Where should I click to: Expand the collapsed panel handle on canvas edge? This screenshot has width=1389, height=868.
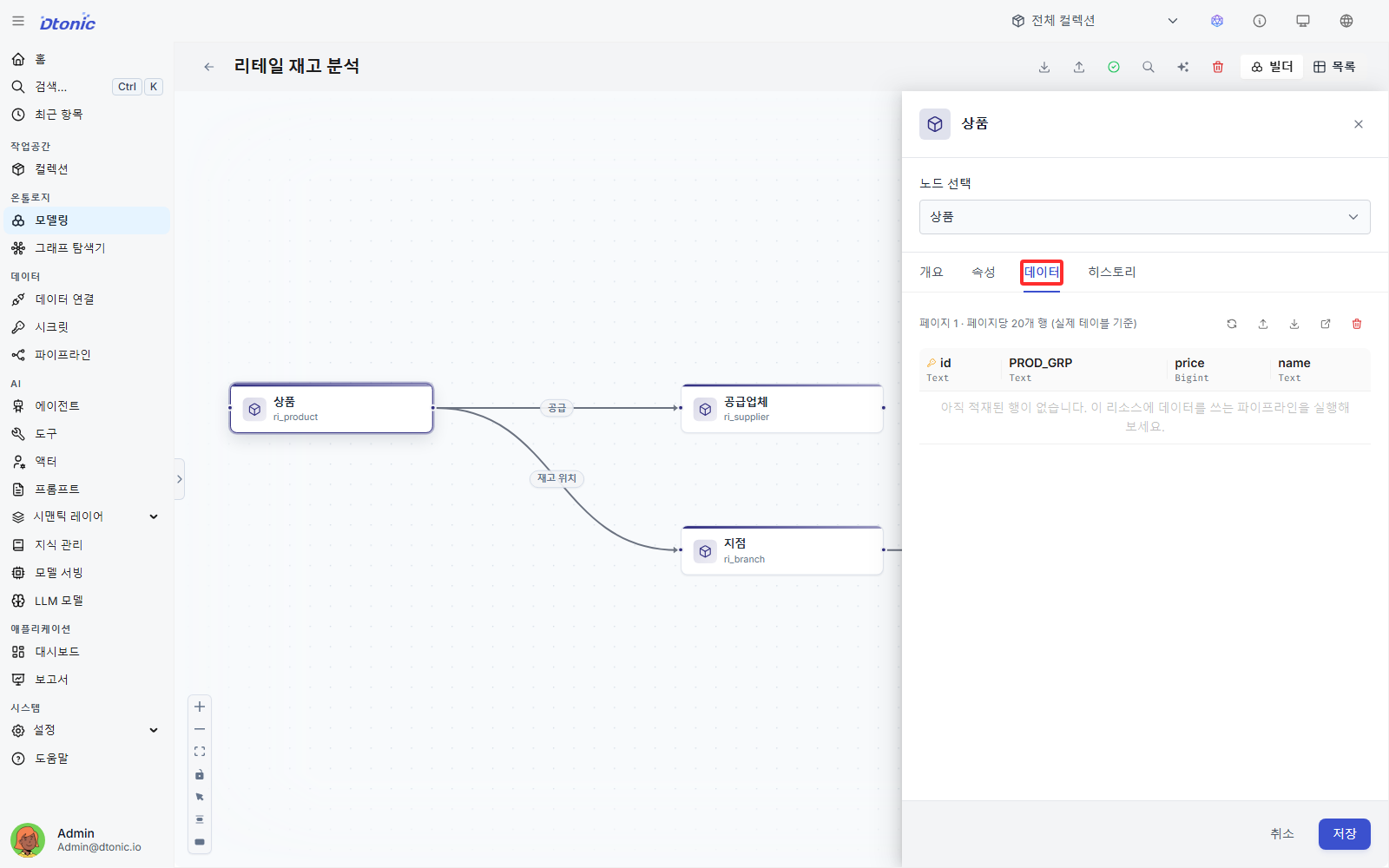point(180,479)
